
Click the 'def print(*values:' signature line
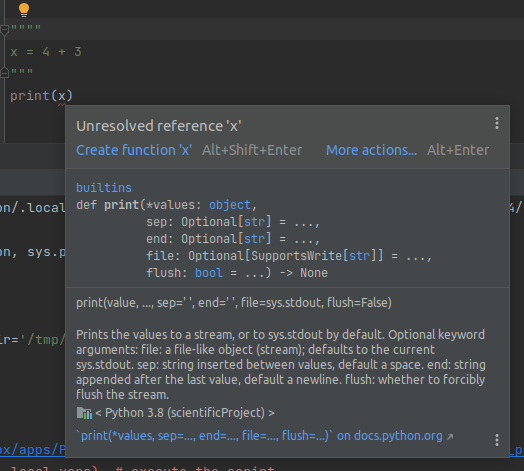166,205
